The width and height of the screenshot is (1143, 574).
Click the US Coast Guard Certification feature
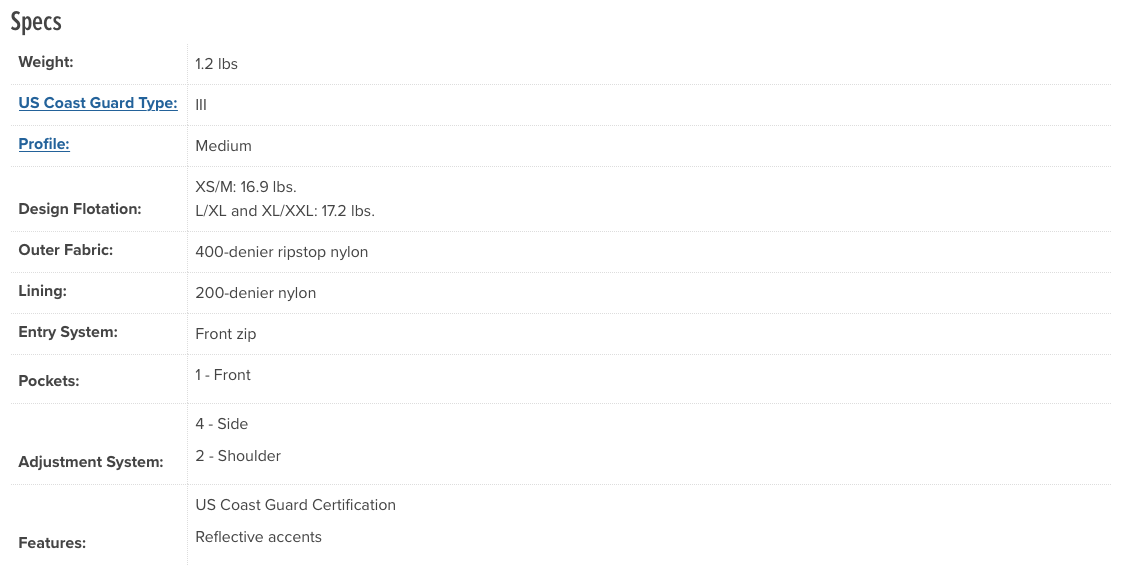[296, 505]
